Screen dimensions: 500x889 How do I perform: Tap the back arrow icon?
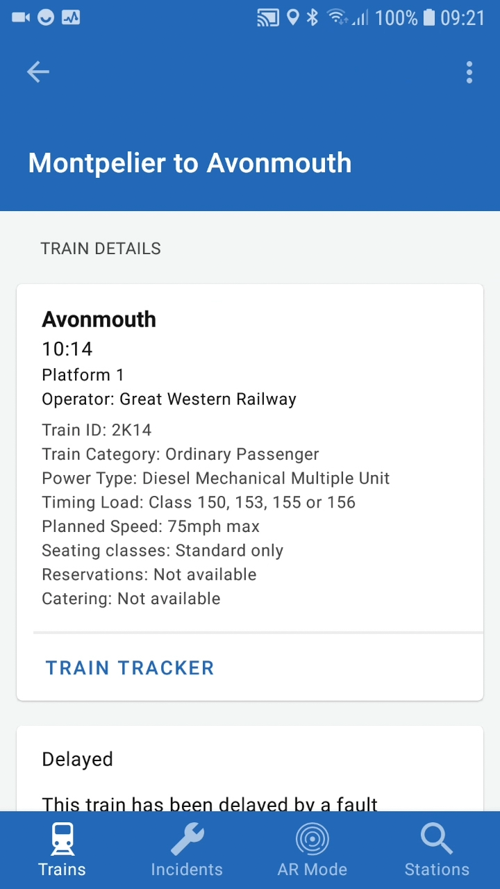pyautogui.click(x=38, y=72)
